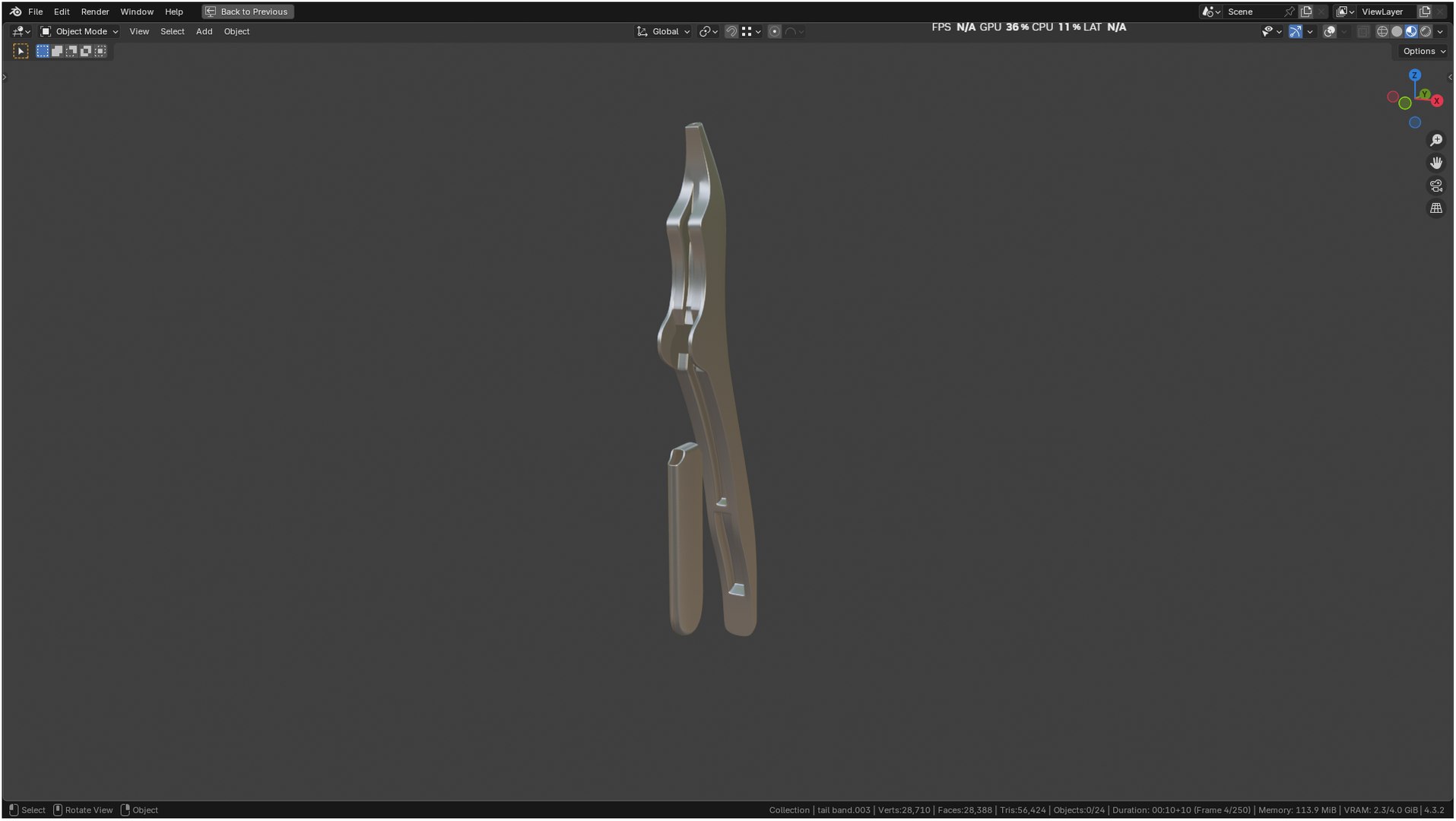The width and height of the screenshot is (1456, 821).
Task: Open the Window menu
Action: click(137, 11)
